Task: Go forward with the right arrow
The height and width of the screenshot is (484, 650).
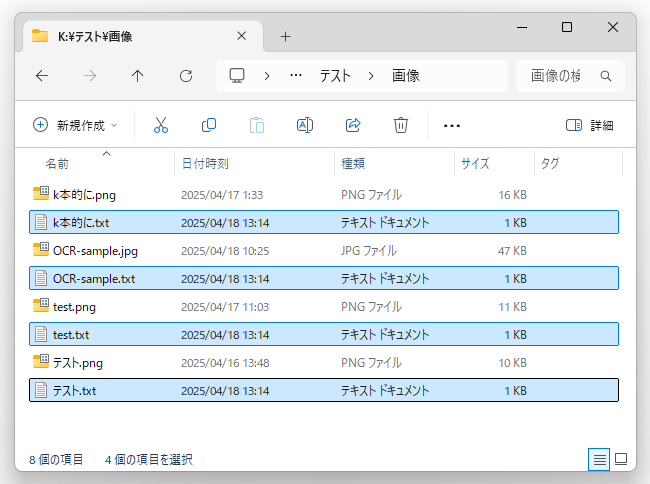Action: pyautogui.click(x=90, y=76)
